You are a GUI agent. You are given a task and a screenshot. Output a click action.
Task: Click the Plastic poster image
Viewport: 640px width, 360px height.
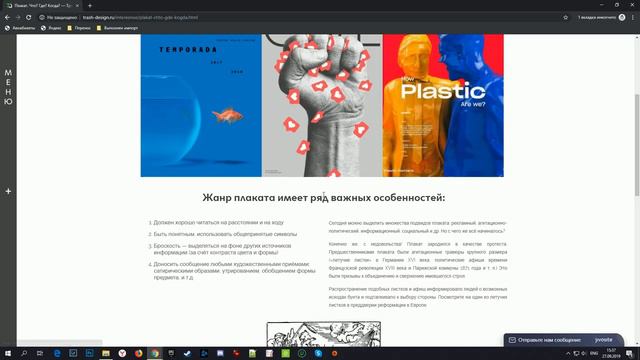pos(443,105)
